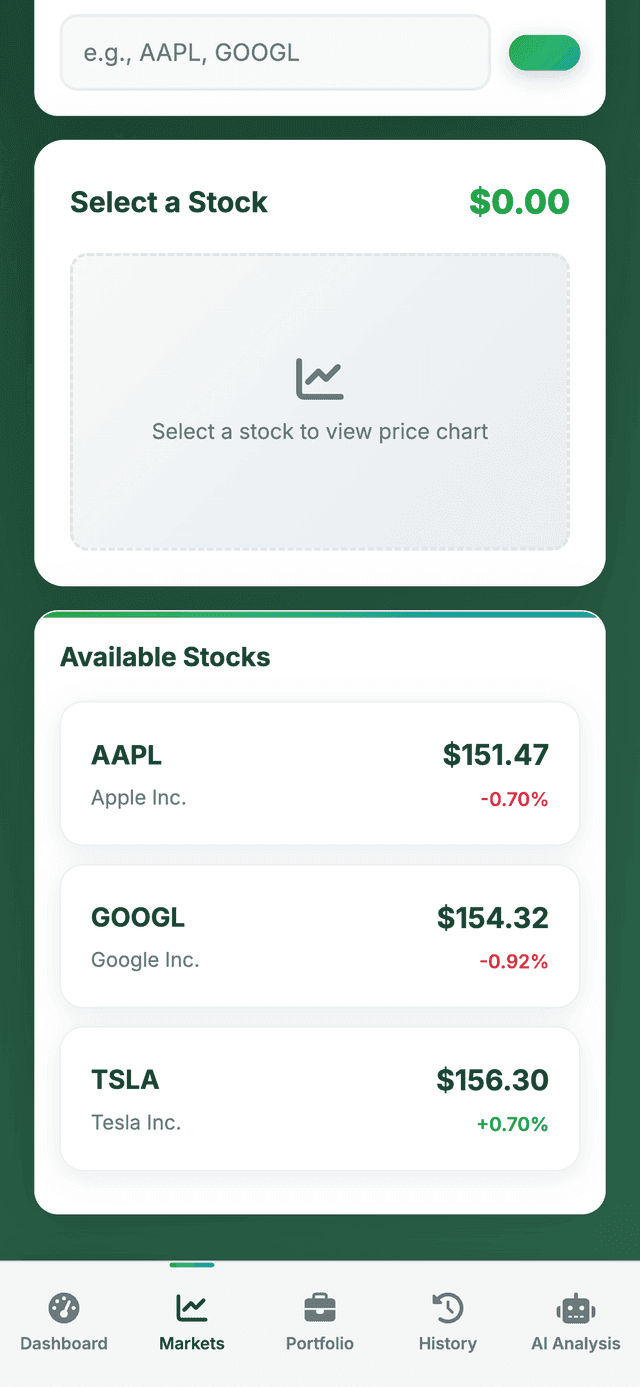The image size is (640, 1387).
Task: Choose Tesla Inc. stock card
Action: 319,1097
